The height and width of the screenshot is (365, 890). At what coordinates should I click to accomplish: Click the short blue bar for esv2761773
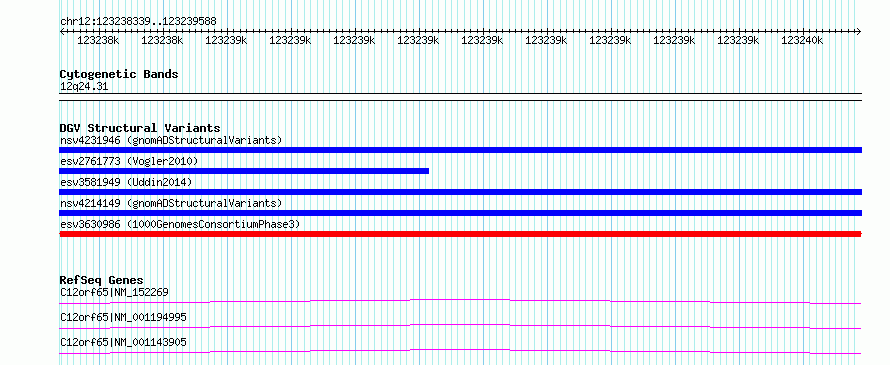244,171
